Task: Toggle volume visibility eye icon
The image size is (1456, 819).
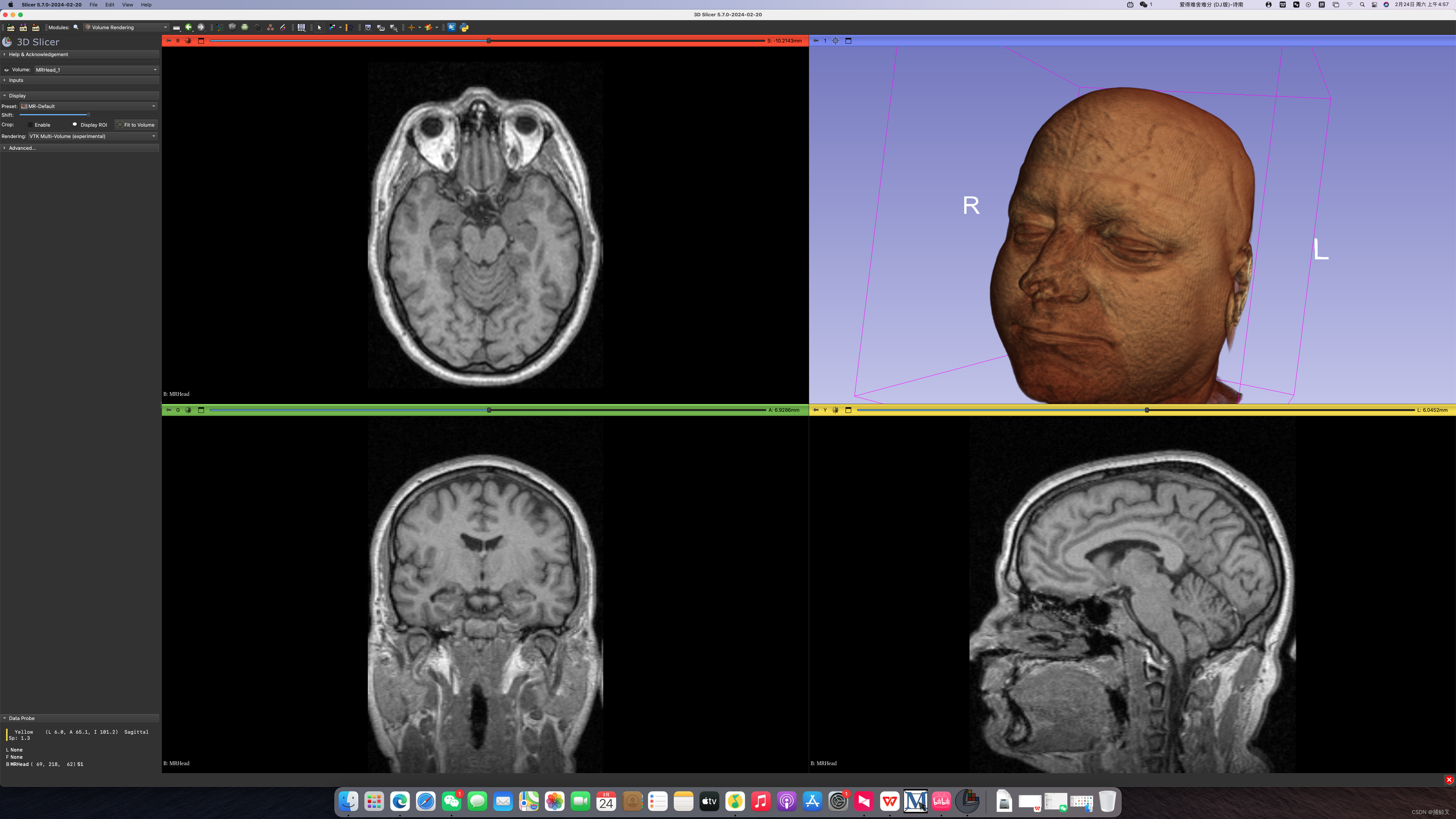Action: 6,69
